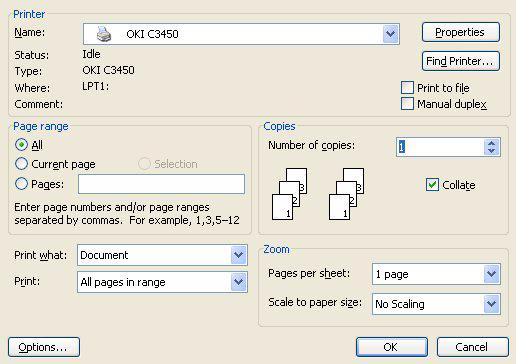Enable Manual duplex checkbox

[407, 103]
